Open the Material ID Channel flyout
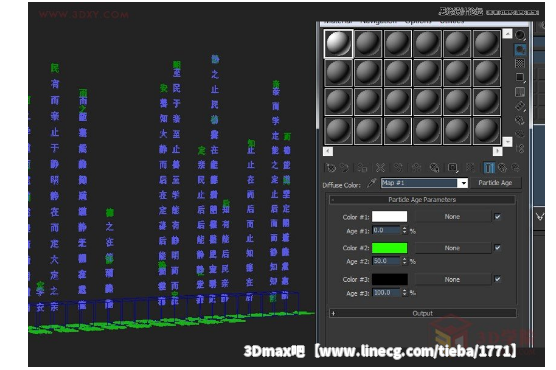The height and width of the screenshot is (370, 556). point(453,167)
